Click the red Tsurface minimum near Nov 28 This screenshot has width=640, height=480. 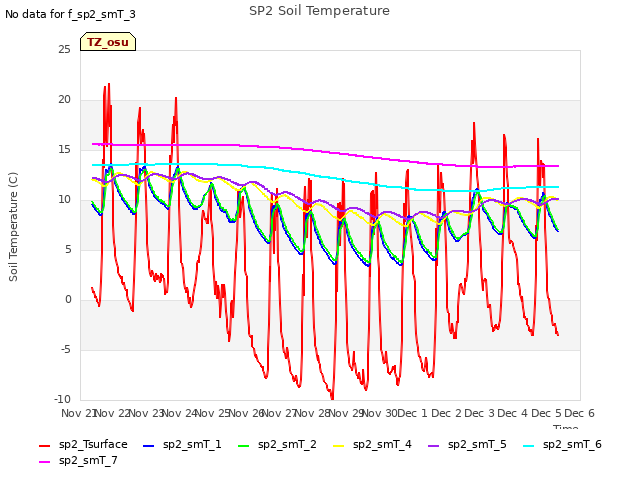click(332, 398)
